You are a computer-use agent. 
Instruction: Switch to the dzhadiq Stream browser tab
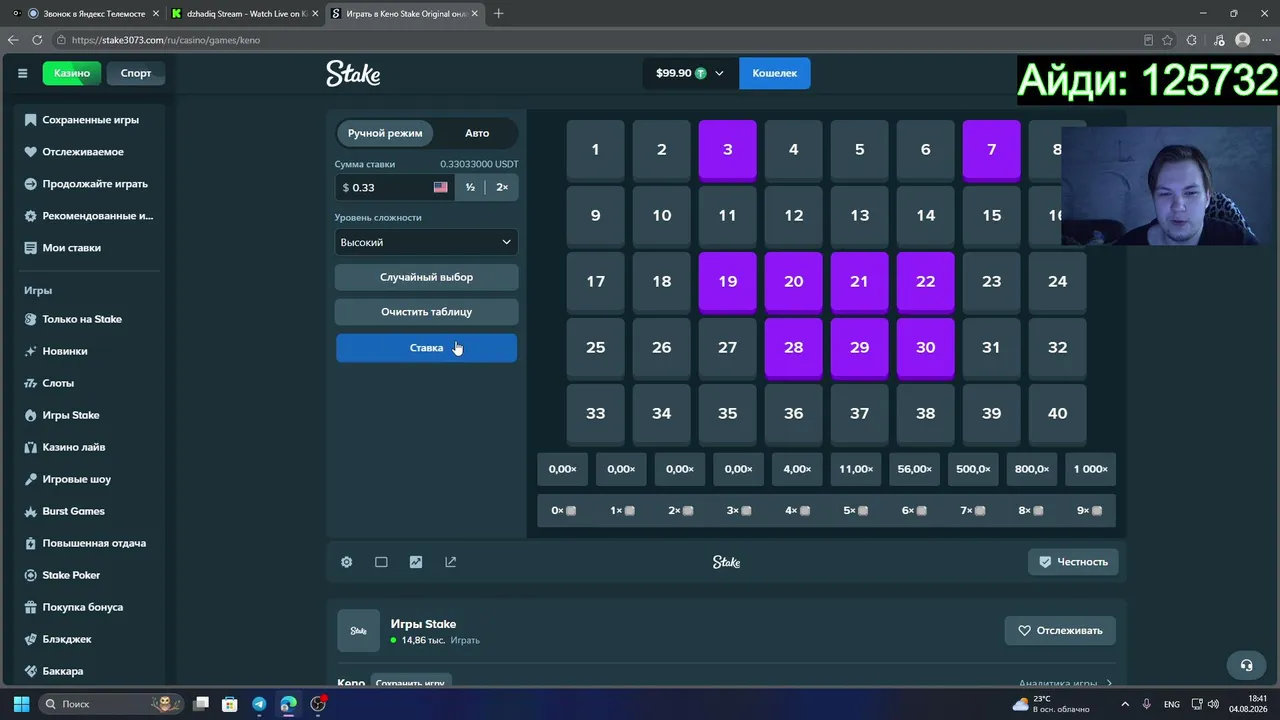[245, 14]
